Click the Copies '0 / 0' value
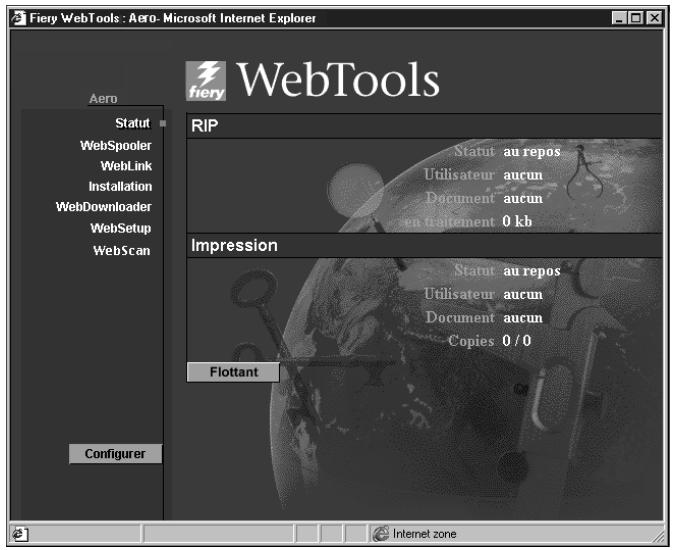Screen dimensions: 673x550 (x=517, y=340)
